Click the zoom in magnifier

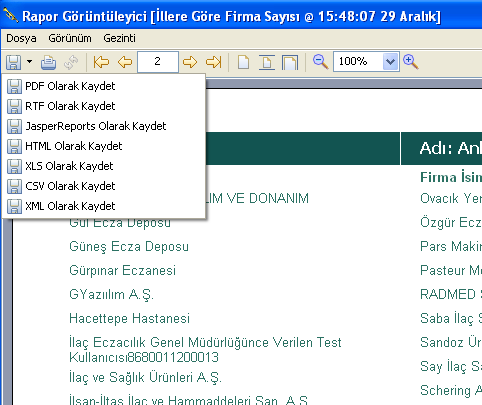[x=411, y=62]
